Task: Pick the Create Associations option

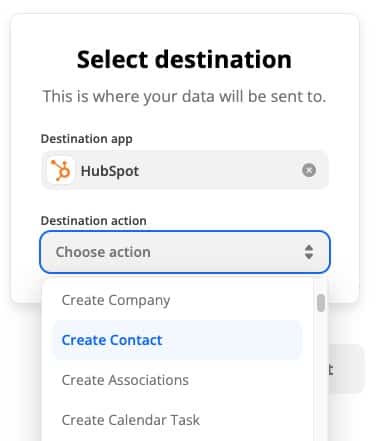Action: click(x=125, y=380)
